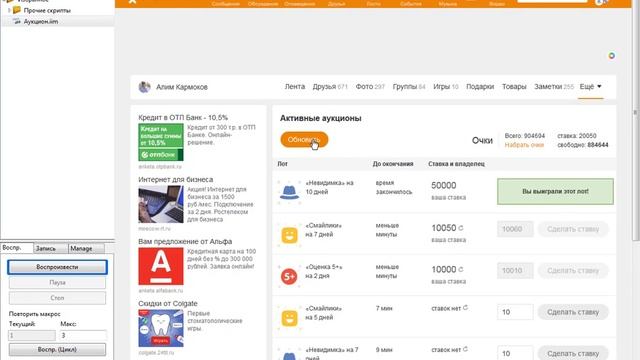Image resolution: width=640 pixels, height=360 pixels.
Task: Open the Подарки section
Action: [x=480, y=87]
